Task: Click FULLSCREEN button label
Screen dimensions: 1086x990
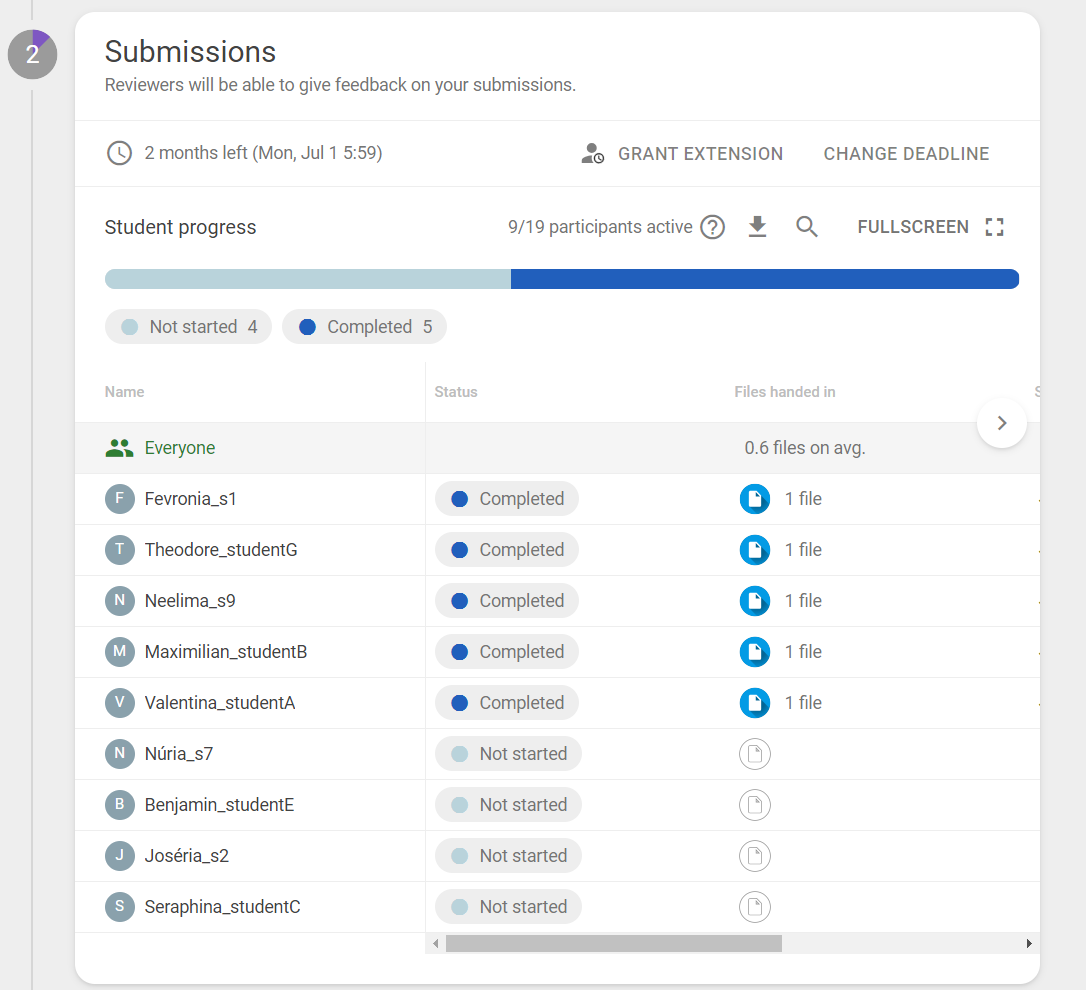Action: pyautogui.click(x=913, y=227)
